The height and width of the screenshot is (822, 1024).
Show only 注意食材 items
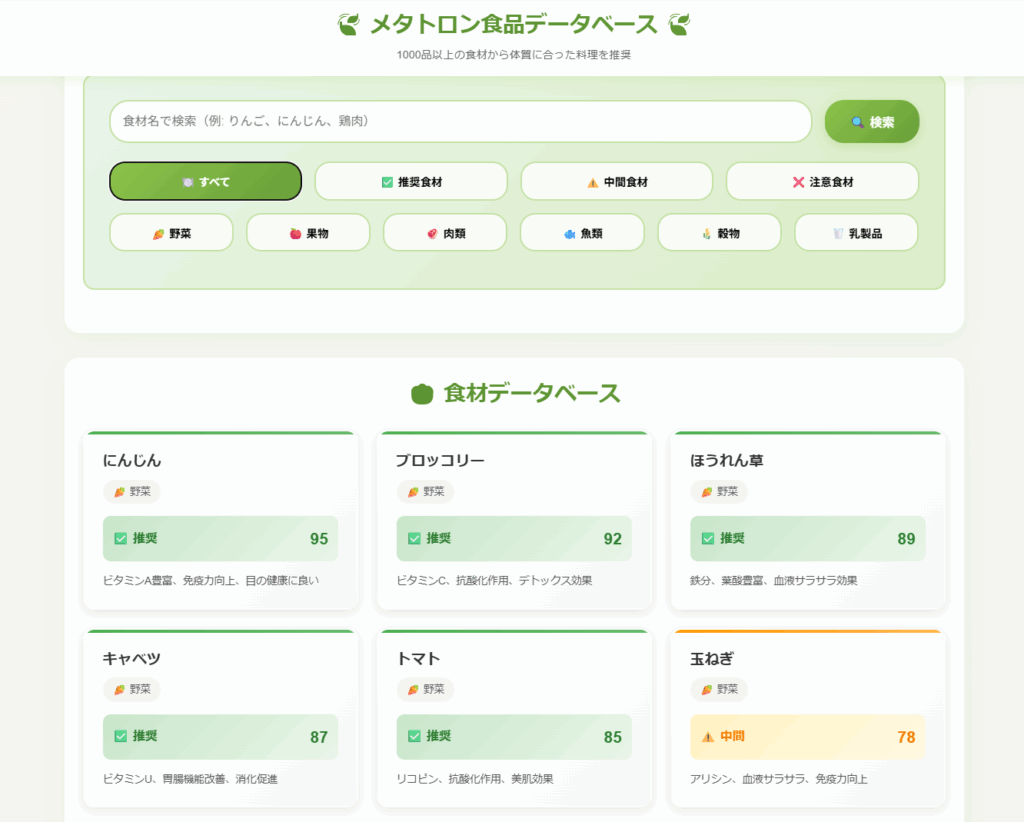click(822, 182)
